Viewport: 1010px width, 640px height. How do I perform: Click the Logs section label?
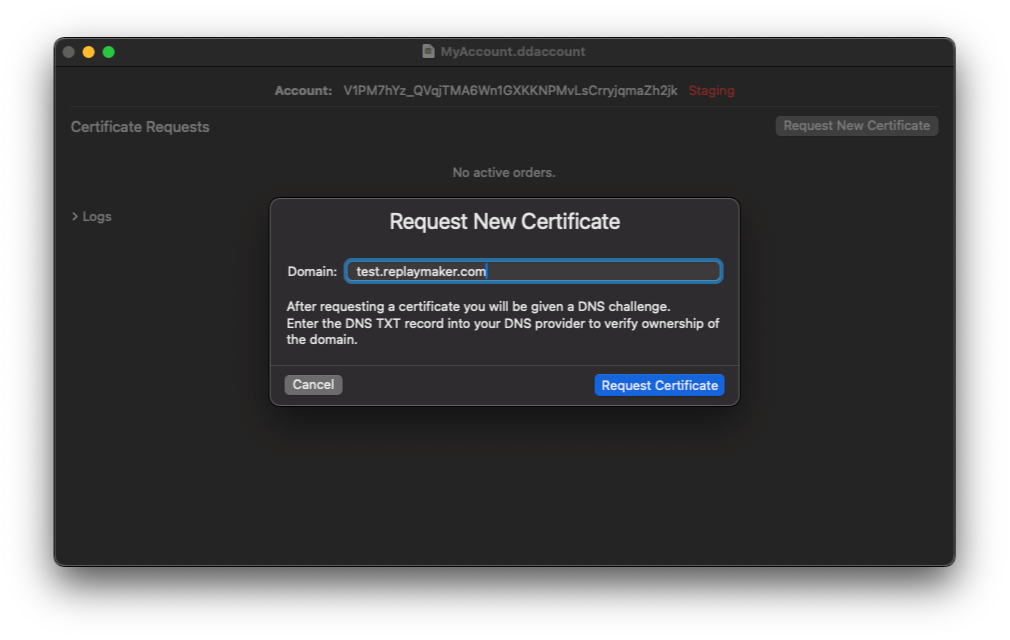[x=97, y=216]
